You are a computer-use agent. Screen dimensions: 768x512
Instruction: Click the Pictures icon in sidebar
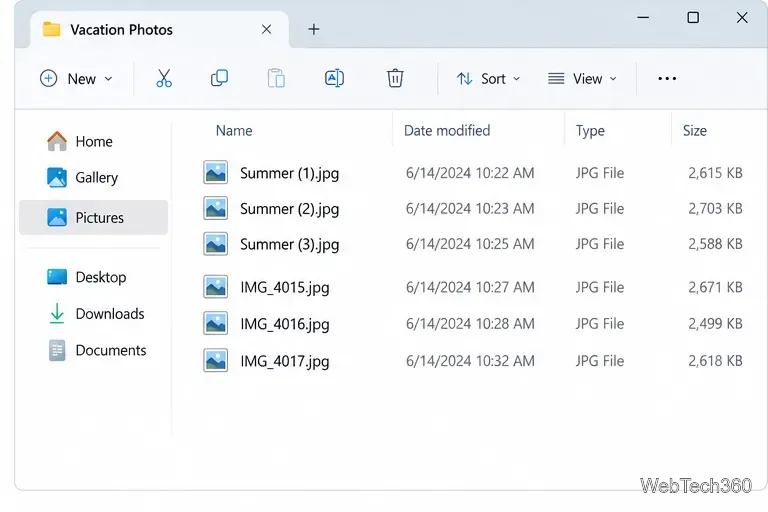click(57, 217)
